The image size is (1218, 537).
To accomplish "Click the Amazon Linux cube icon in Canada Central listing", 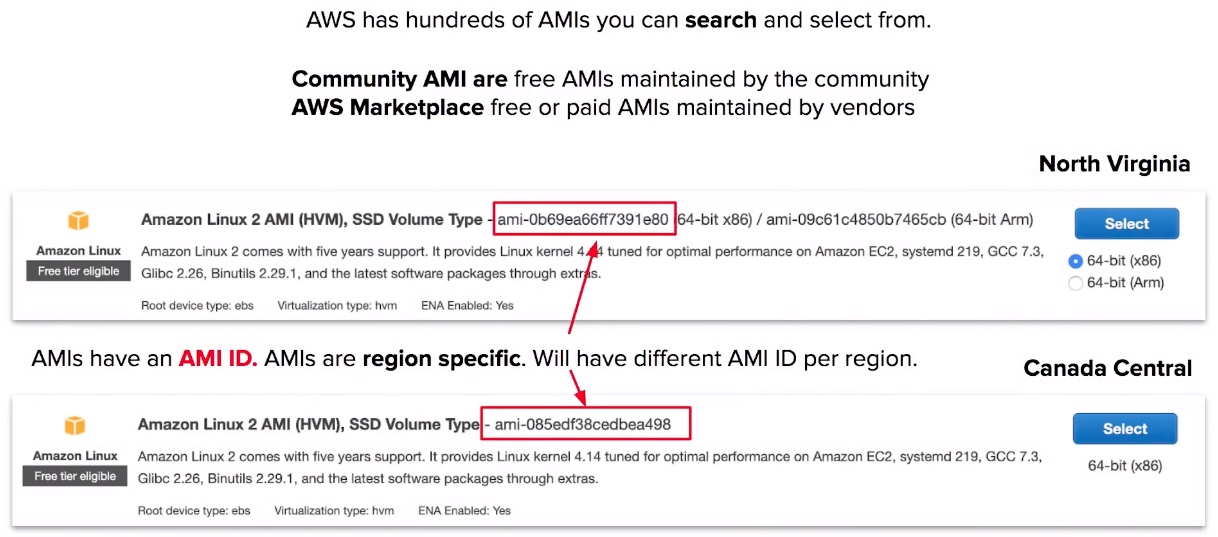I will pos(75,426).
